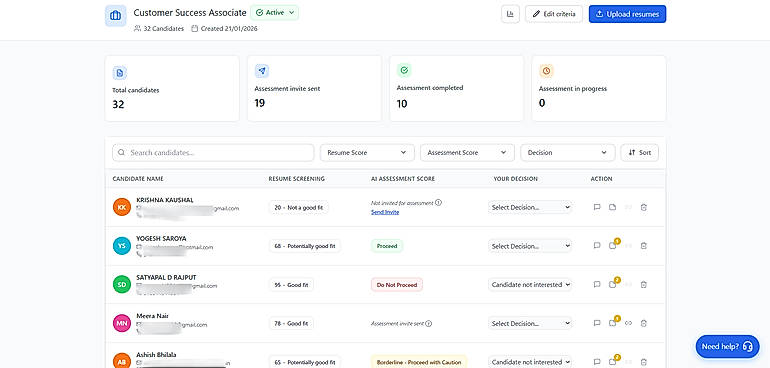
Task: Click the name Meera Nair
Action: (152, 316)
